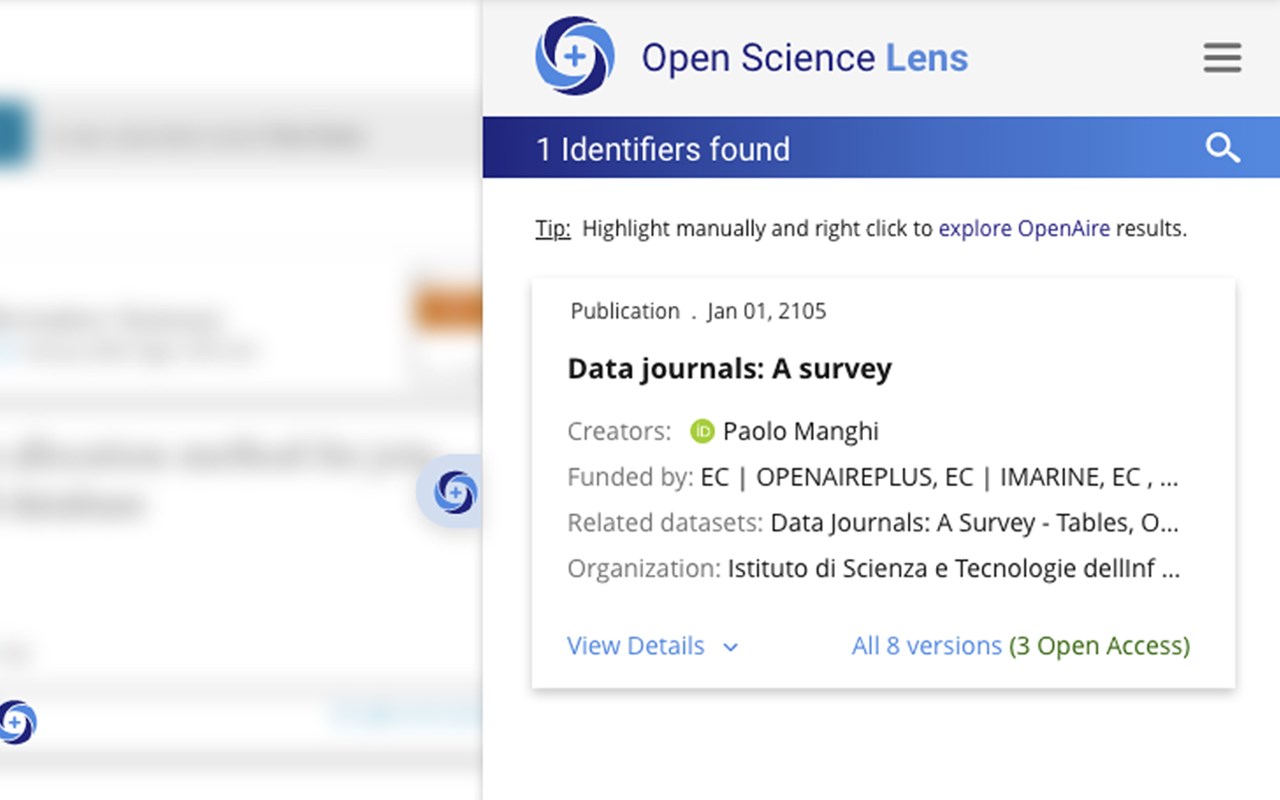Select creator name Paolo Manghi
Image resolution: width=1280 pixels, height=800 pixels.
pyautogui.click(x=800, y=431)
